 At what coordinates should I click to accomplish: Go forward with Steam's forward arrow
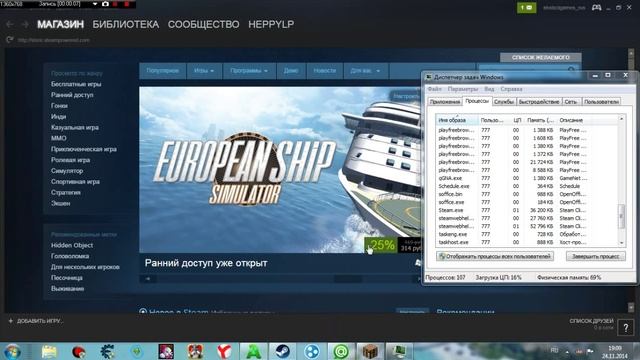tap(25, 24)
